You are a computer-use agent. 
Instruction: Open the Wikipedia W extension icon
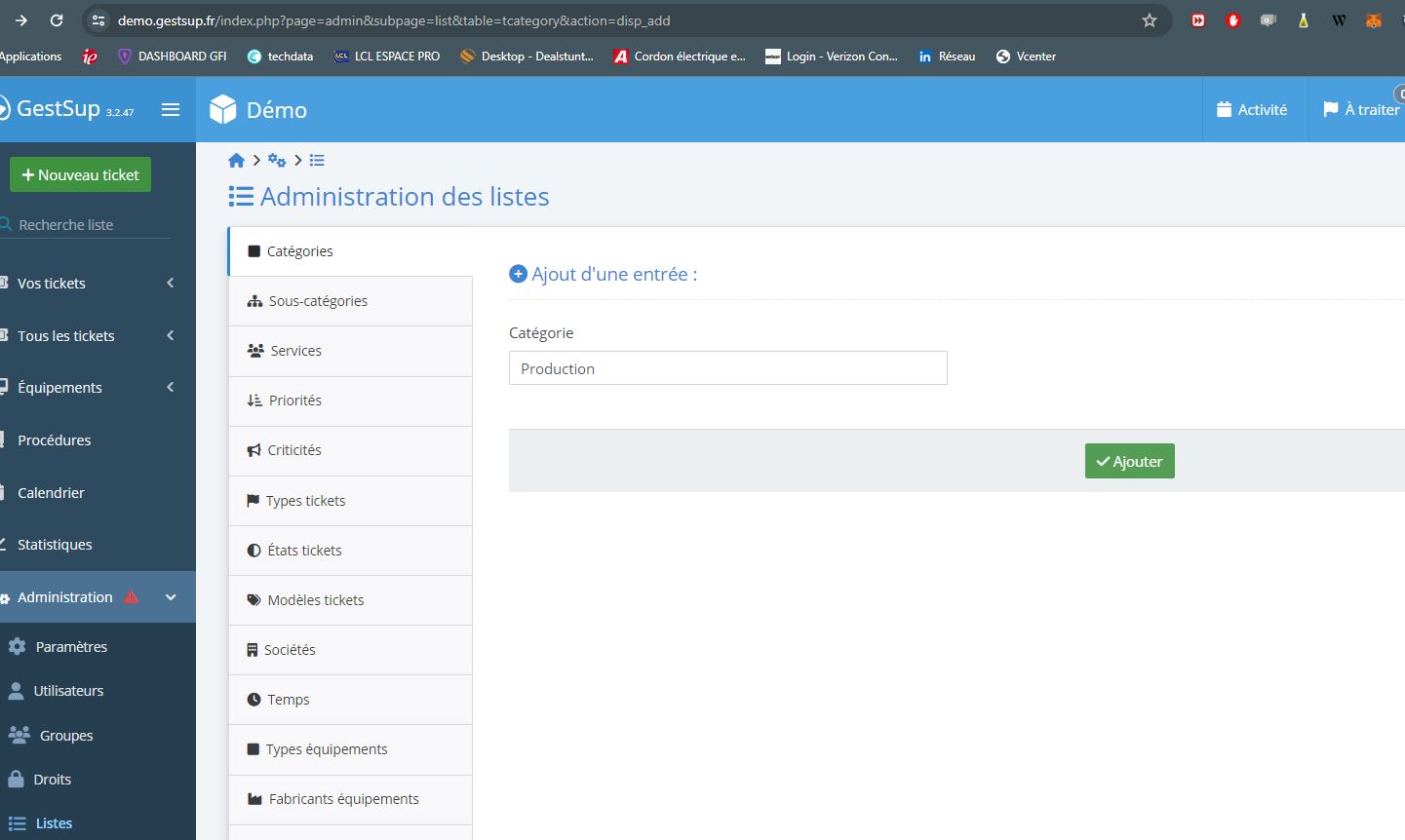[x=1339, y=20]
